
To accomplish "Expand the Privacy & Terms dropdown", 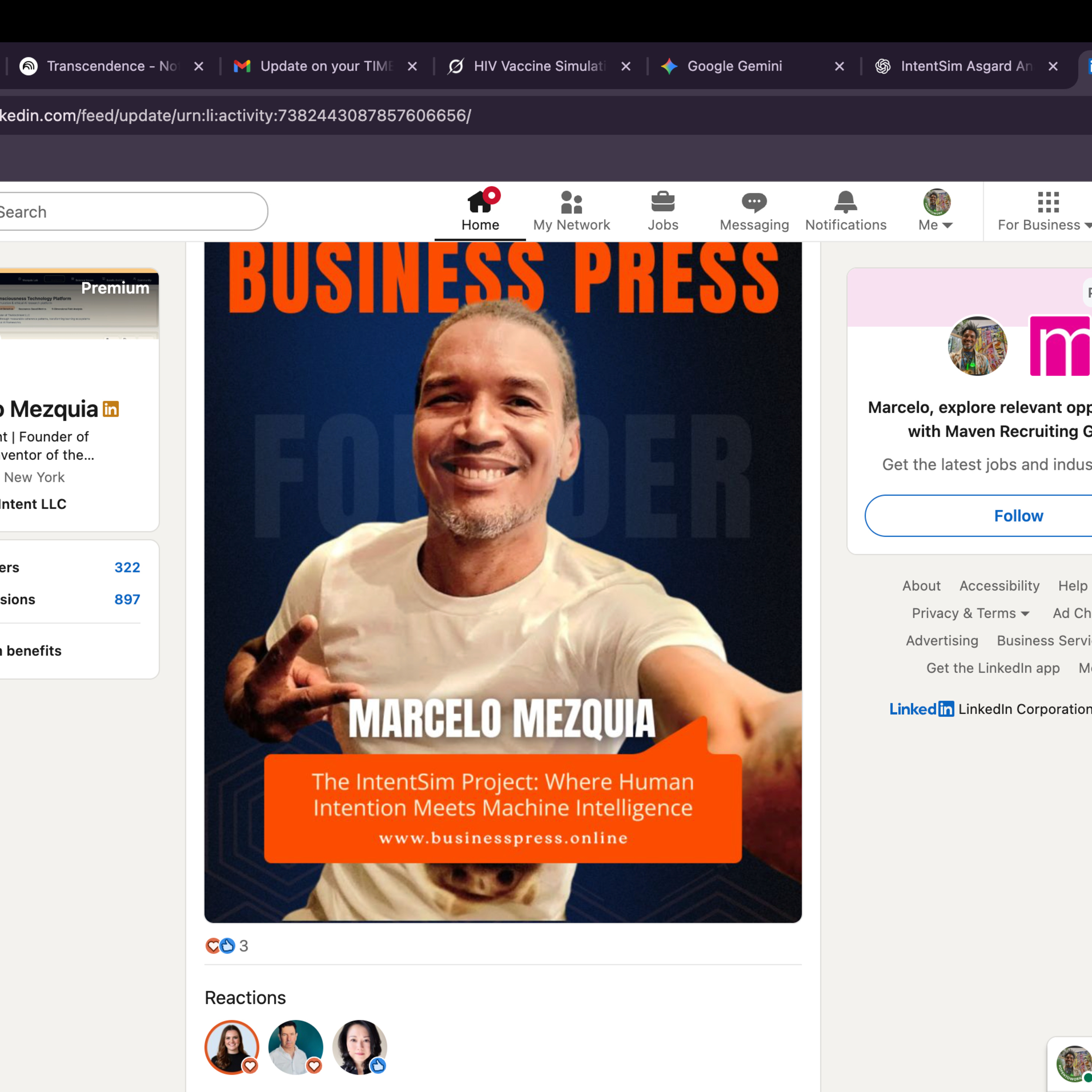I will 970,613.
